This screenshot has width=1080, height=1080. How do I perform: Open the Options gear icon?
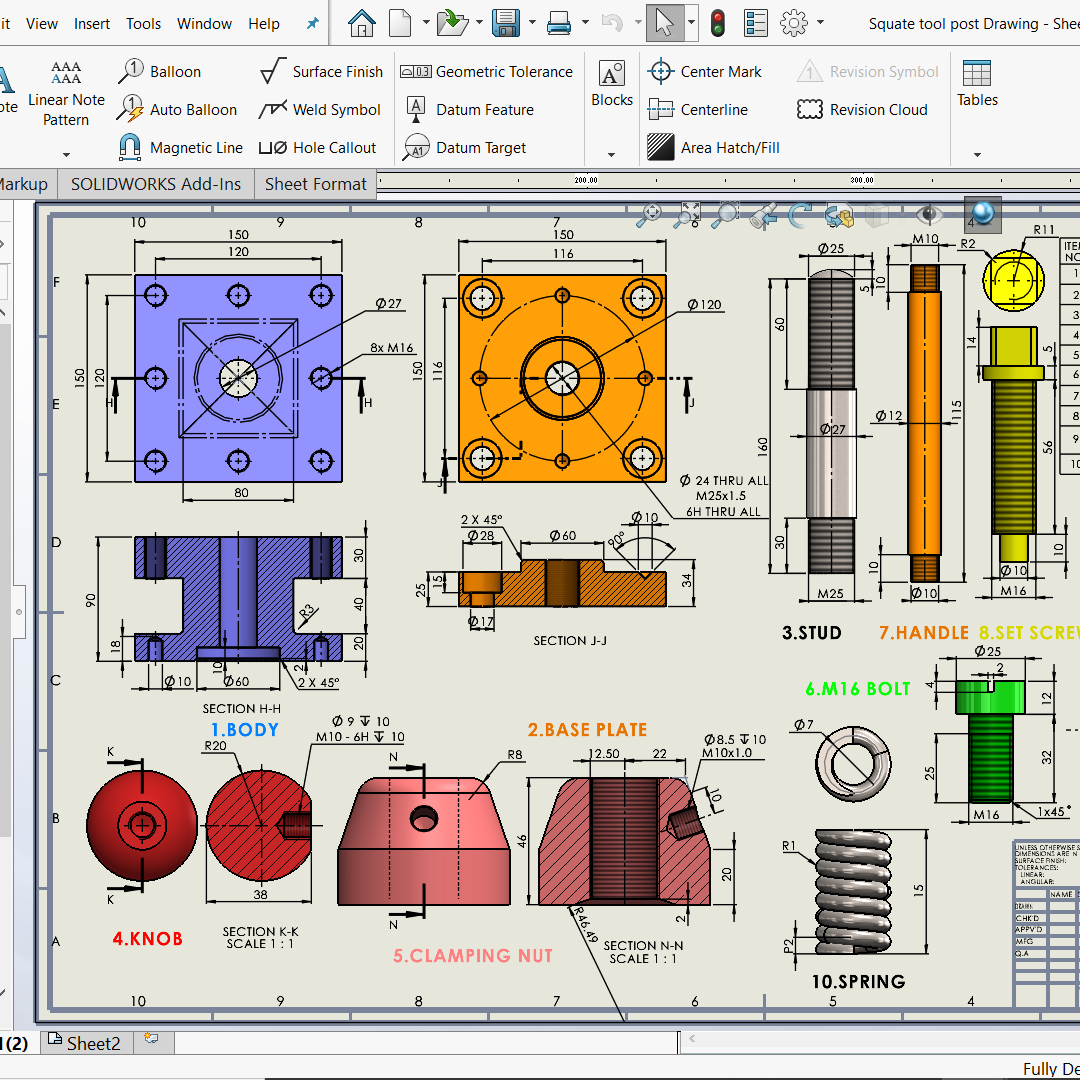pos(793,23)
